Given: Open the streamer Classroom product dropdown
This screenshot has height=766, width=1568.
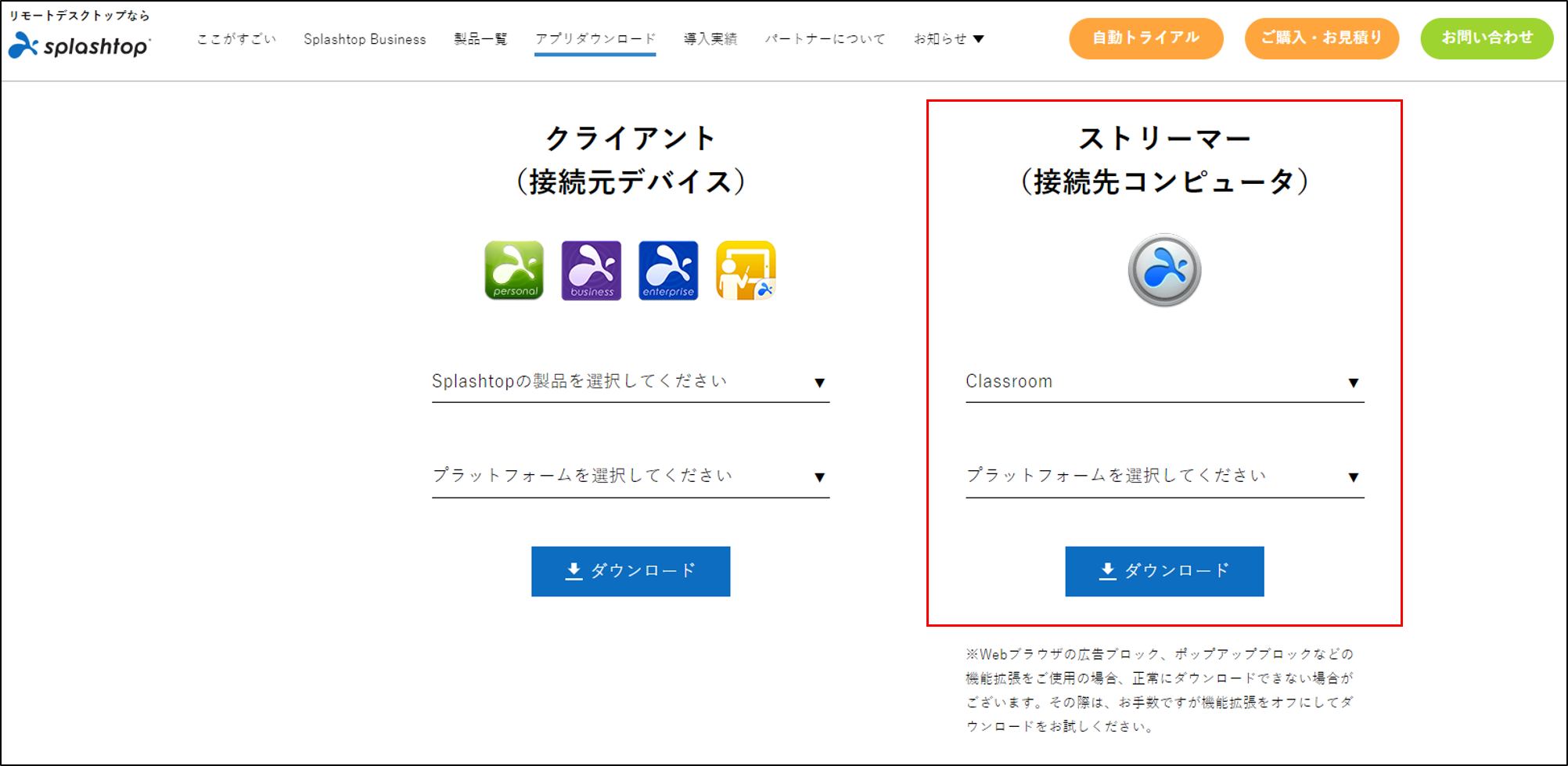Looking at the screenshot, I should pos(1164,382).
